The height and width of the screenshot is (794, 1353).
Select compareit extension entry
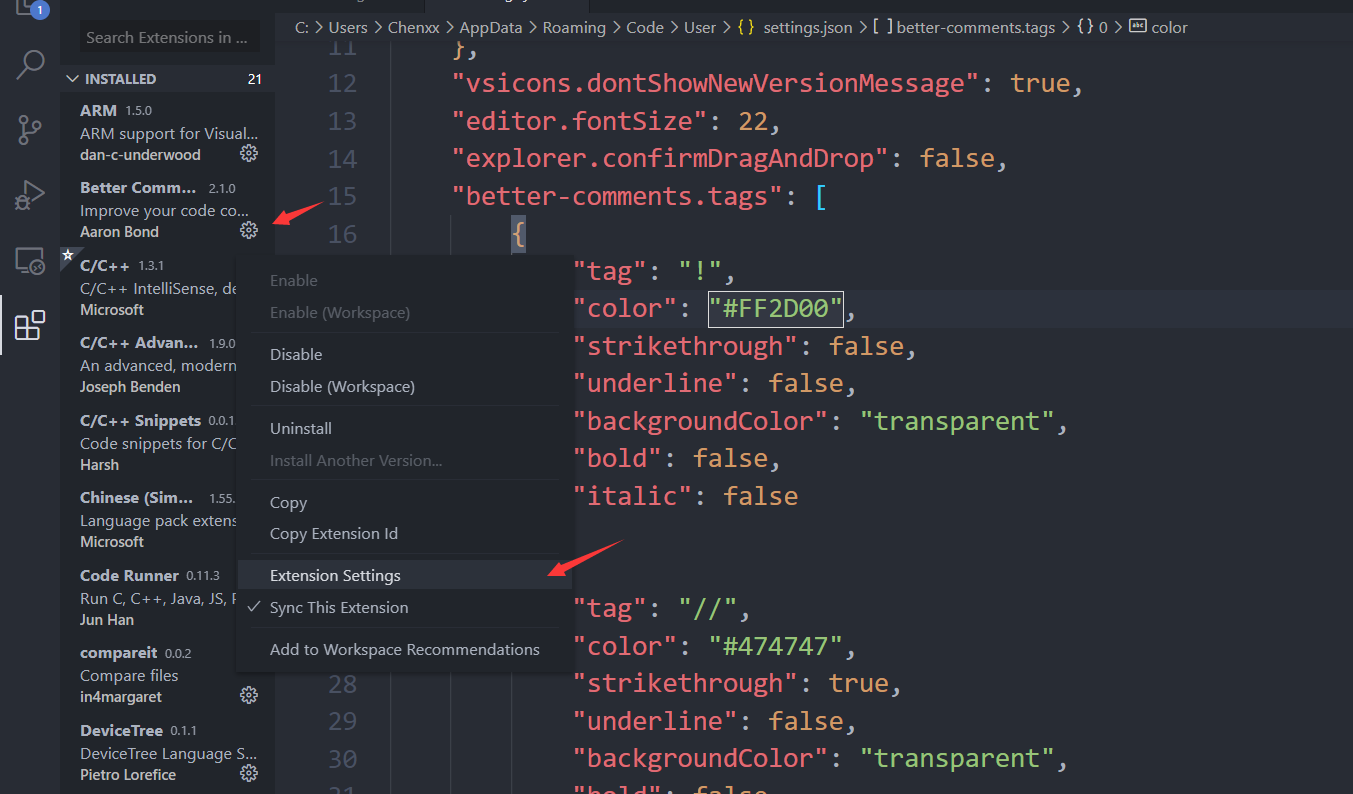(x=167, y=674)
